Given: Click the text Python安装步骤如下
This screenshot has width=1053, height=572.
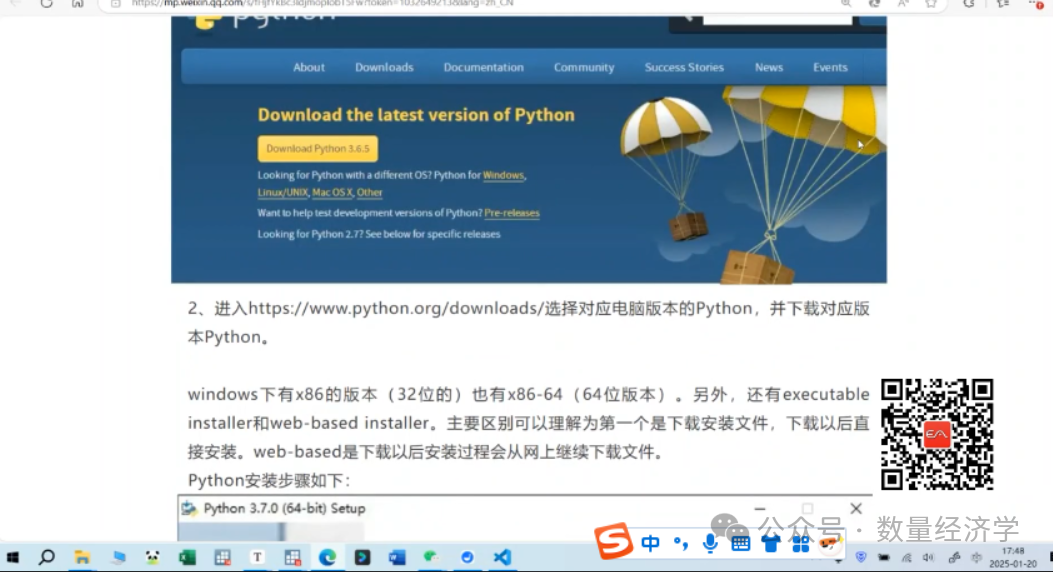Looking at the screenshot, I should pos(269,481).
